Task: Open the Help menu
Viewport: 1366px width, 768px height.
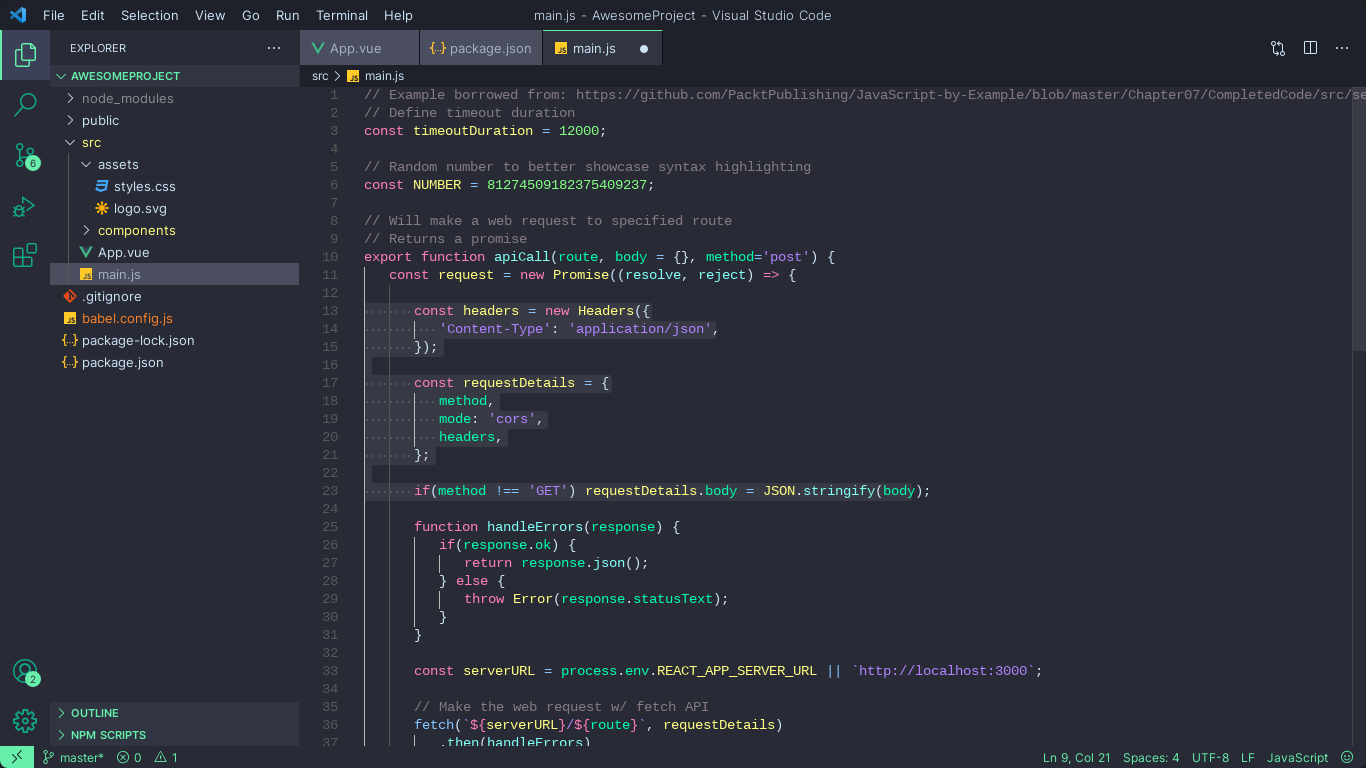Action: click(398, 15)
